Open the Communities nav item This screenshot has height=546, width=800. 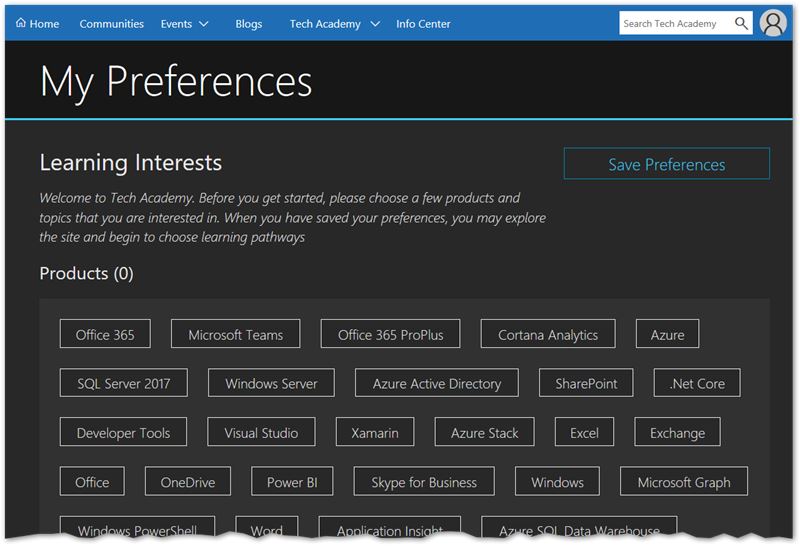click(112, 24)
